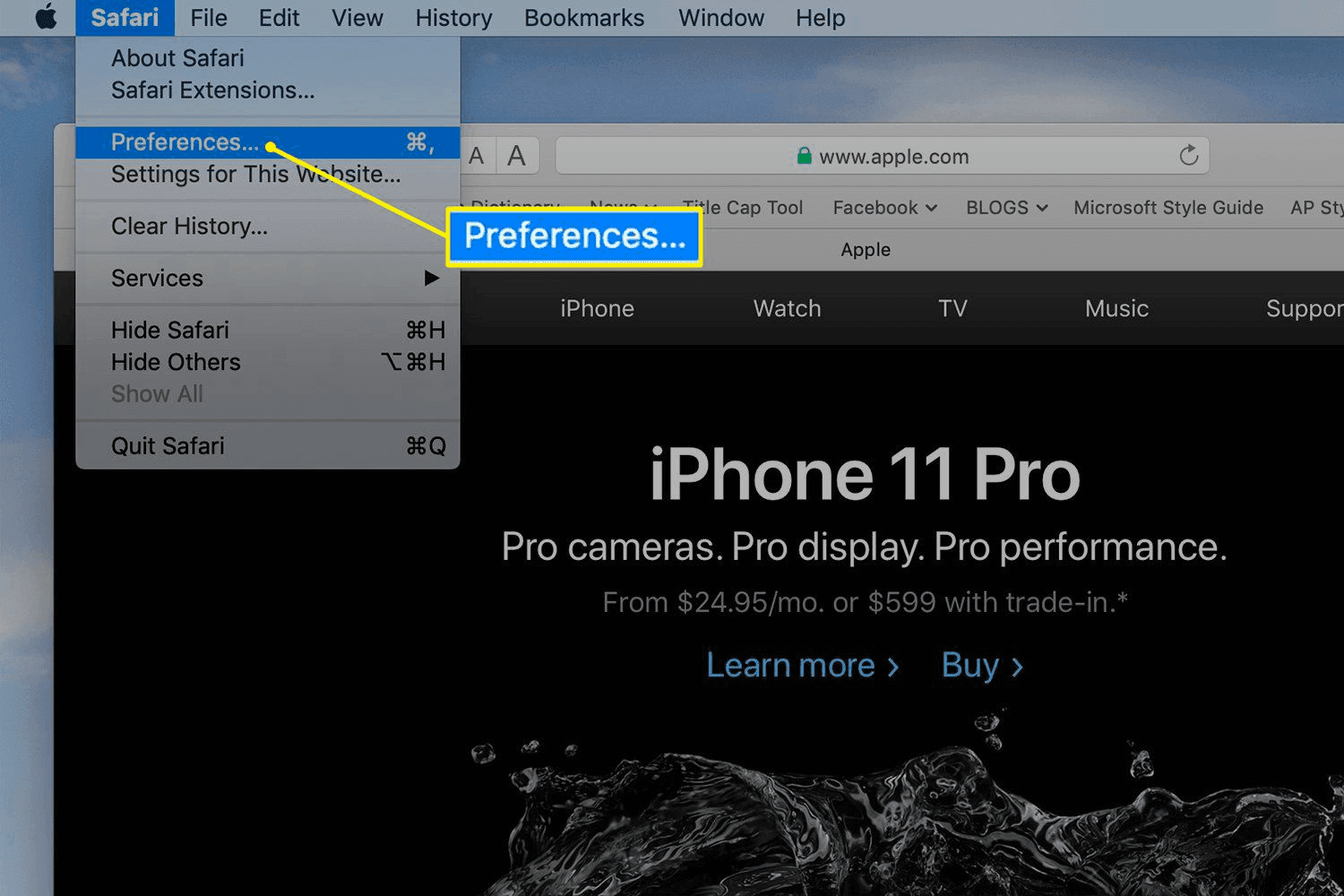This screenshot has width=1344, height=896.
Task: Click the www.apple.com address field
Action: coord(883,156)
